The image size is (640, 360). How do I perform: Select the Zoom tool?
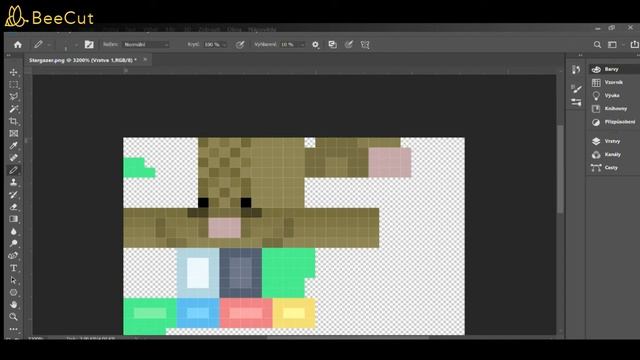click(x=13, y=317)
